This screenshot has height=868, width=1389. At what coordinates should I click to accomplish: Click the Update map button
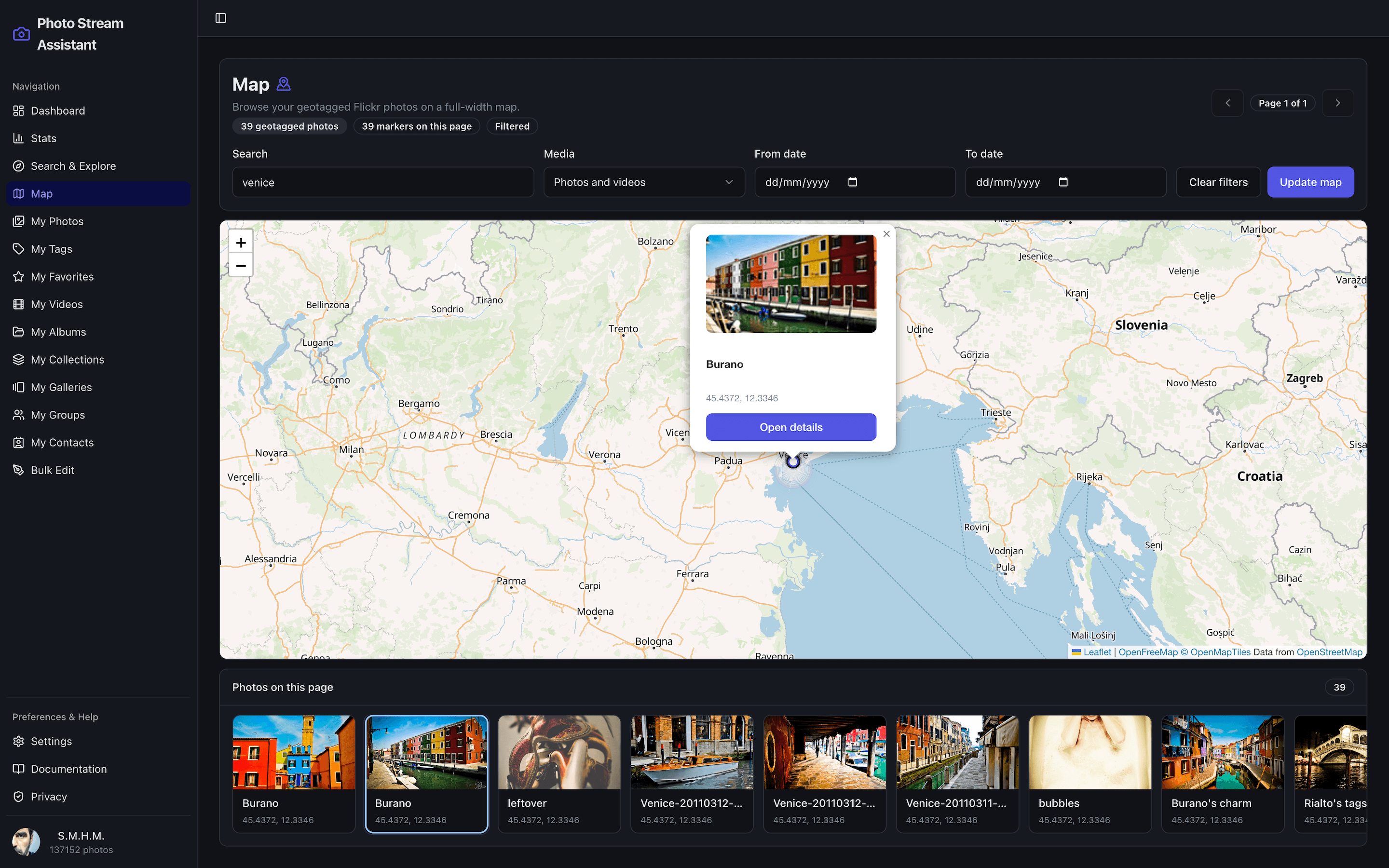pyautogui.click(x=1310, y=182)
